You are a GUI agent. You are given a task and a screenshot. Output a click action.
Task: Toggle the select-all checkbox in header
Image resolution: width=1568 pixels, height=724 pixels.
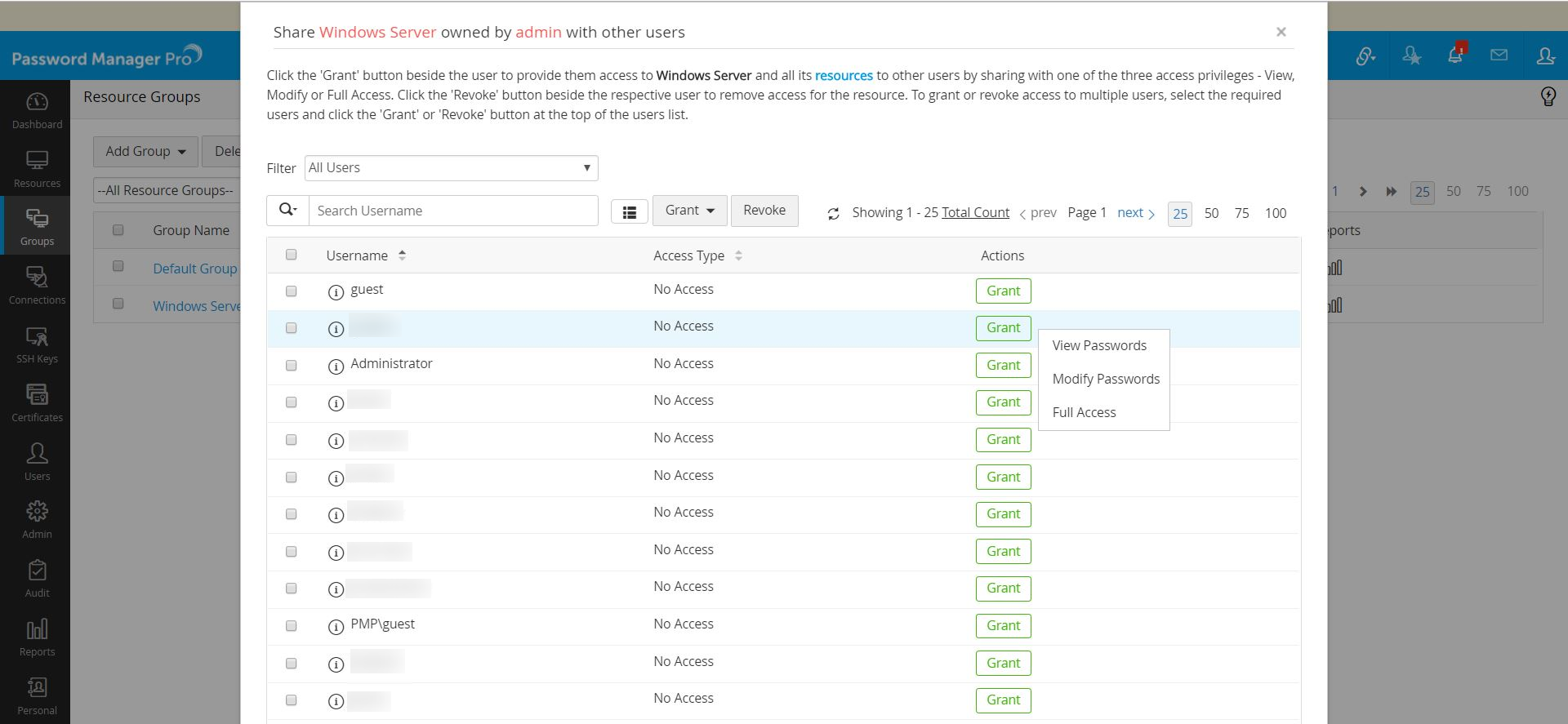point(292,255)
